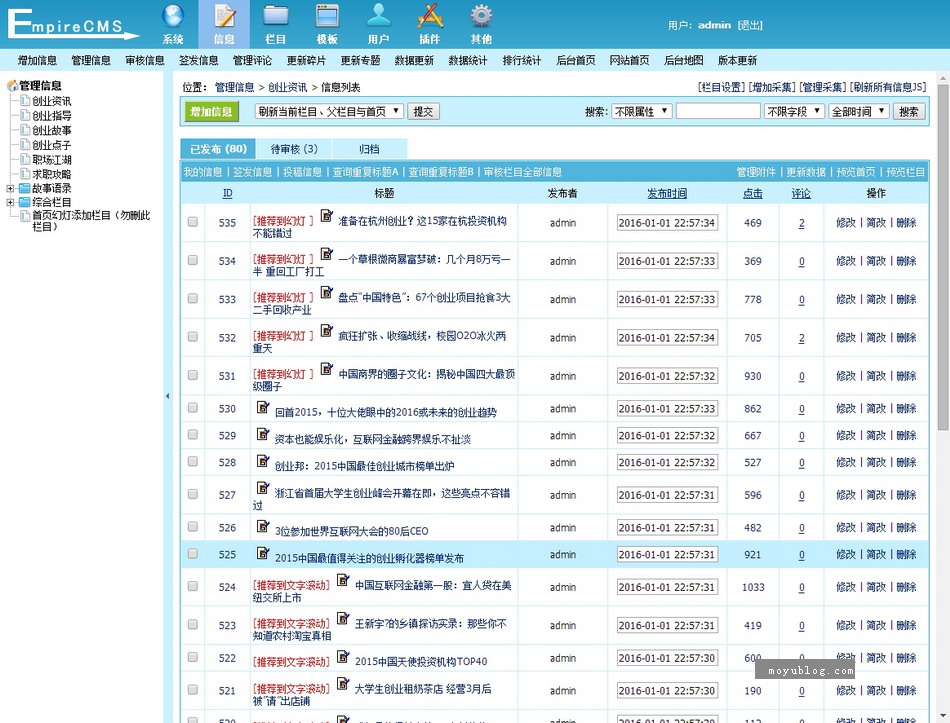Click the green 增加信息 button
The image size is (950, 723).
coord(211,112)
